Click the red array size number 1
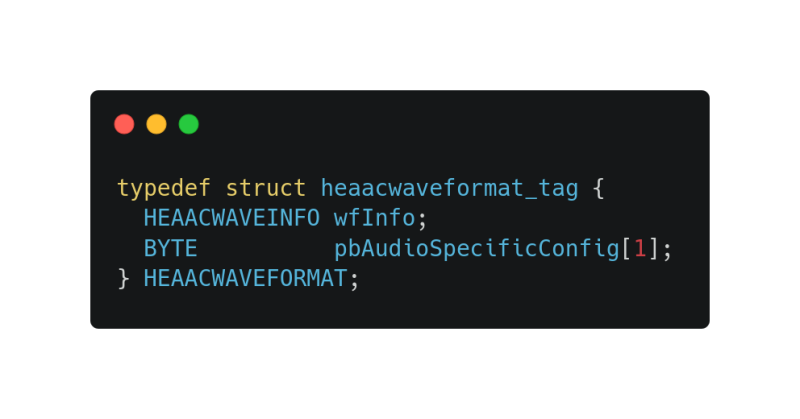Viewport: 800px width, 419px height. point(640,249)
